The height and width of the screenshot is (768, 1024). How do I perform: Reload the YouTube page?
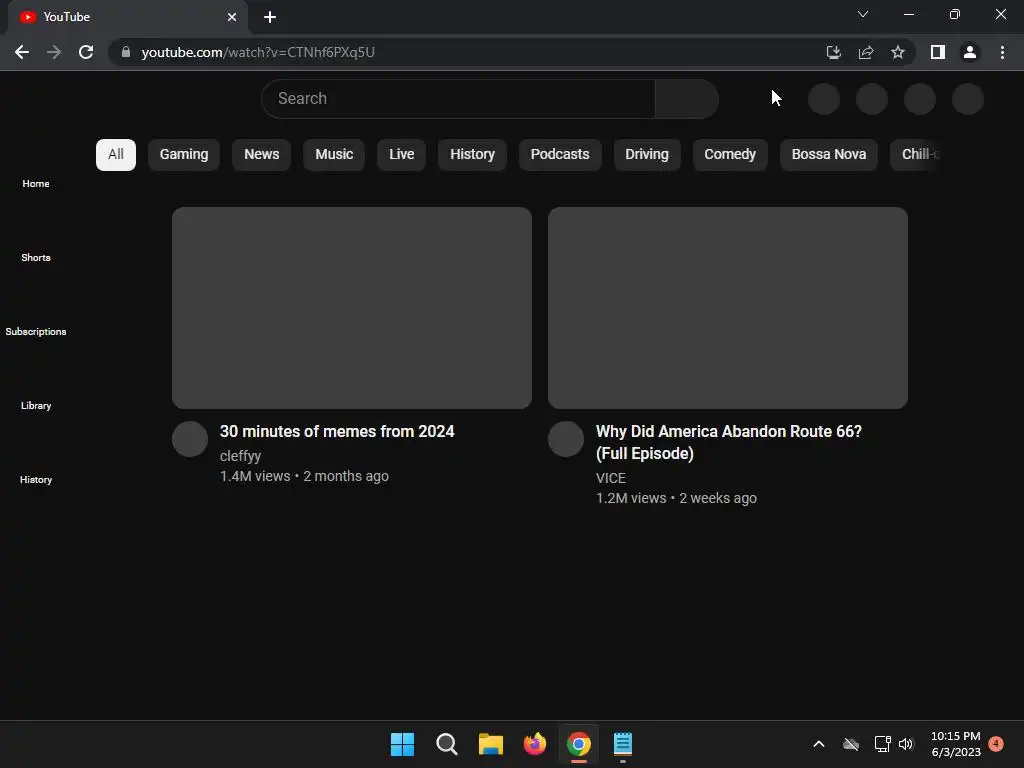pos(86,52)
